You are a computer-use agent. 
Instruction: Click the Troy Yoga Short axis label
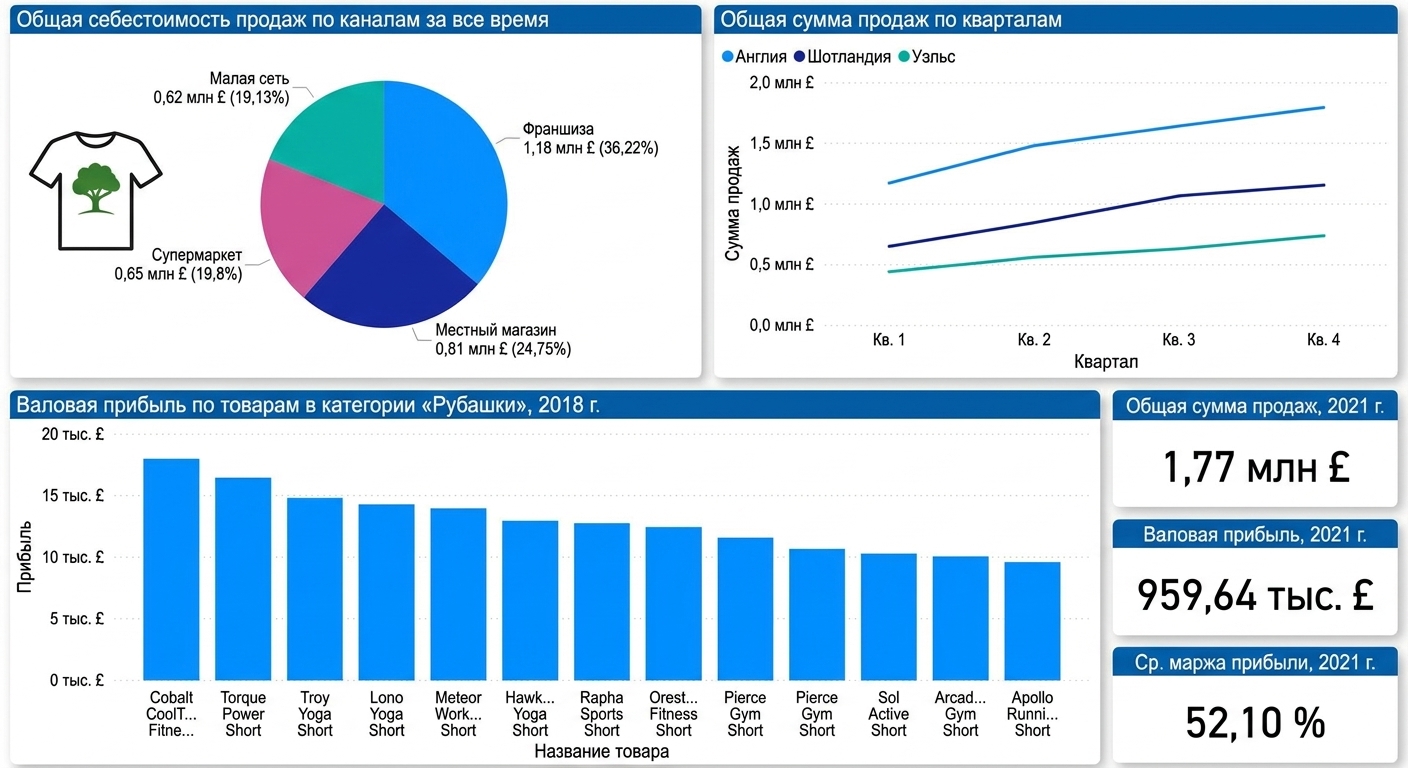point(315,714)
